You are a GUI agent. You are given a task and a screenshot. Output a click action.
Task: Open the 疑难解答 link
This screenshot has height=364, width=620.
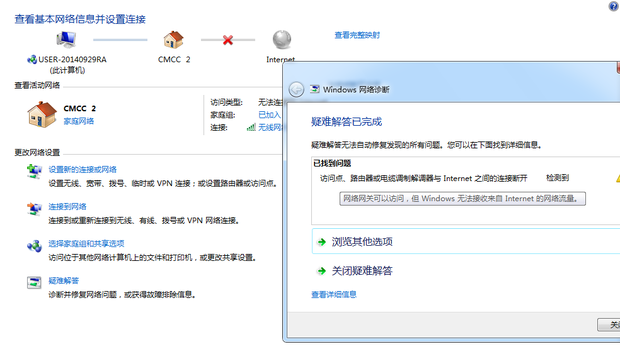coord(64,281)
